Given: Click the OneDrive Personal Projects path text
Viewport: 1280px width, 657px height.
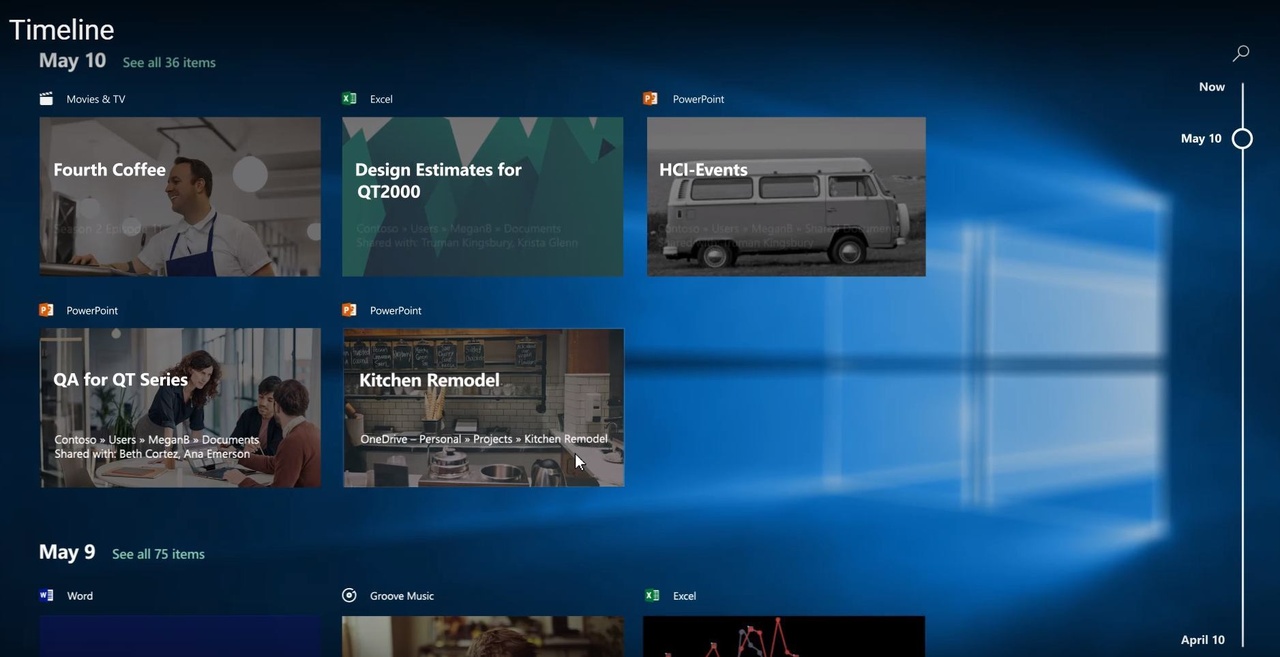Looking at the screenshot, I should click(x=484, y=439).
